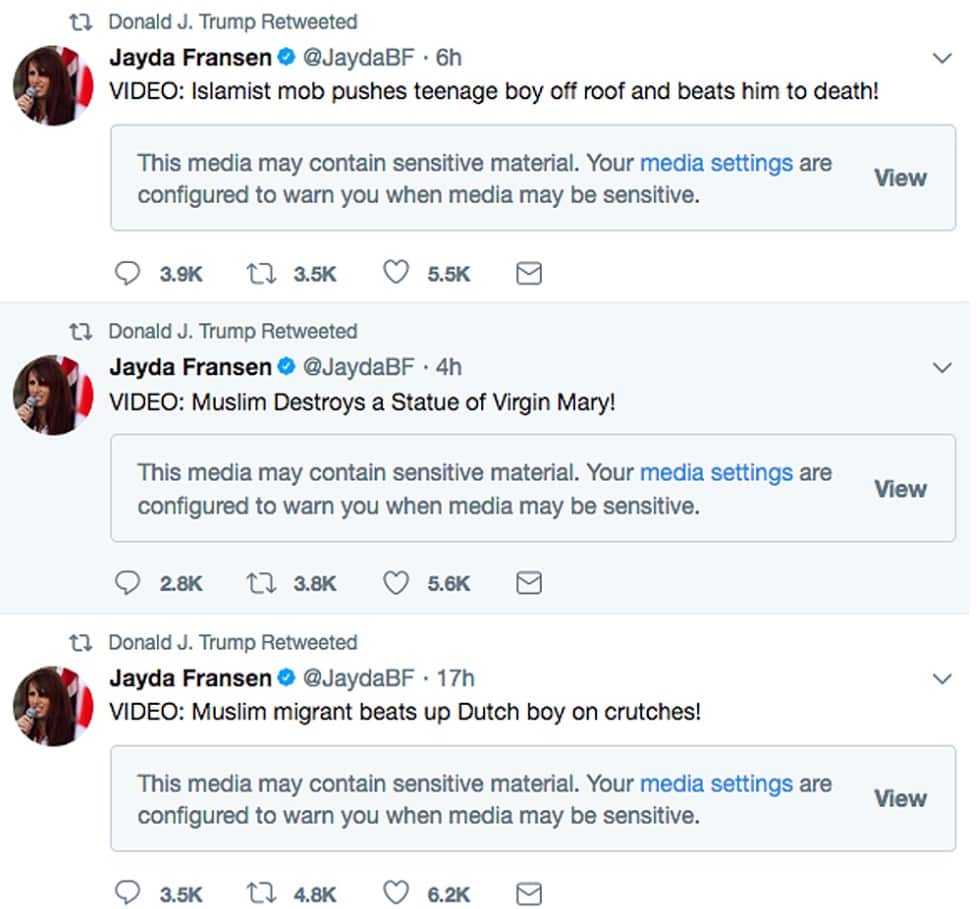Click the reply bubble icon on the rooftop video tweet
The height and width of the screenshot is (909, 978).
click(127, 272)
